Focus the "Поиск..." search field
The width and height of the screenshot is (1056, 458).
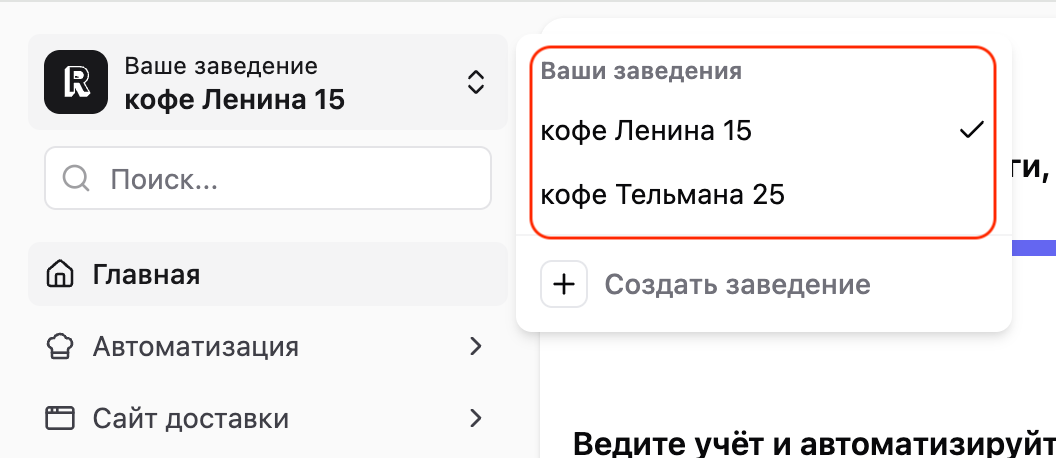click(290, 179)
